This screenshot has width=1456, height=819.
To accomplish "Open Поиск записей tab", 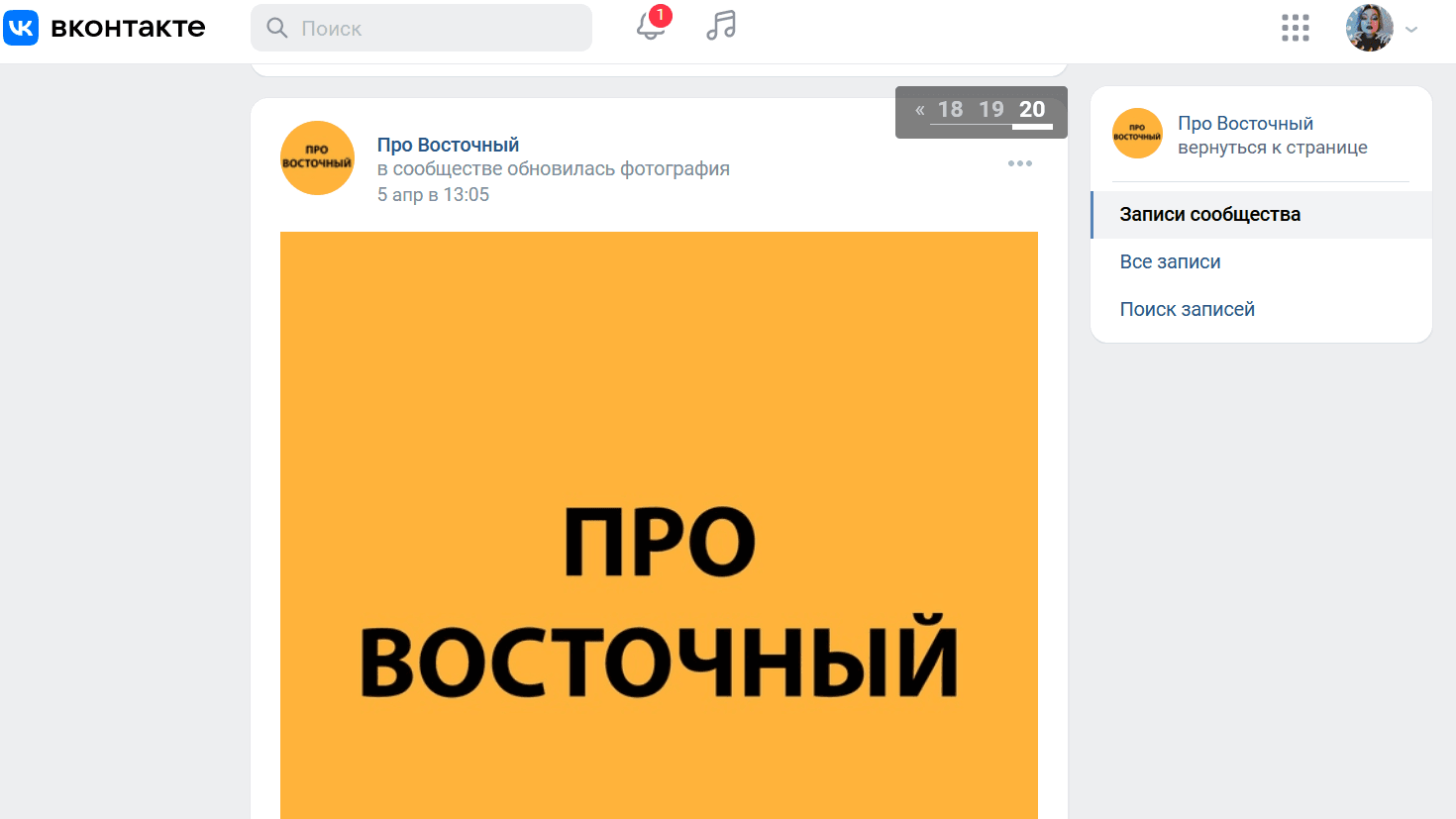I will pos(1261,310).
